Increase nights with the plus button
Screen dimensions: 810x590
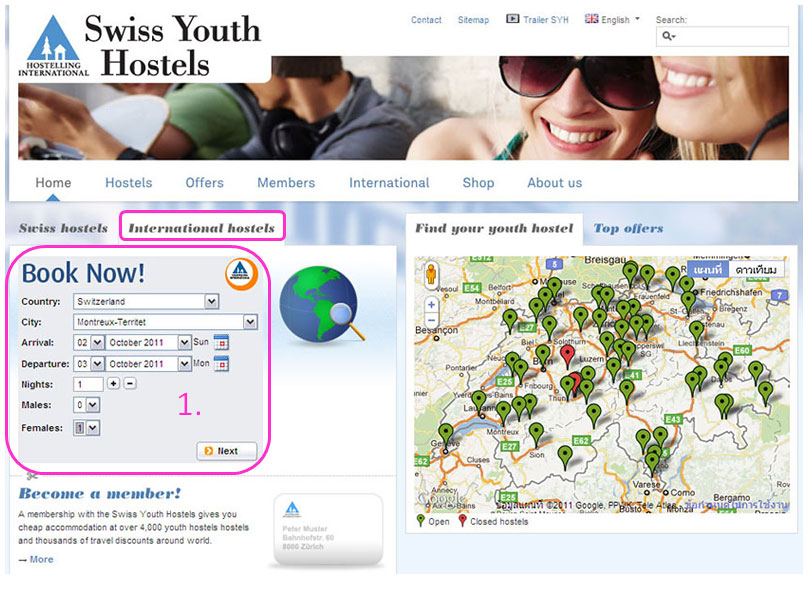[x=114, y=383]
